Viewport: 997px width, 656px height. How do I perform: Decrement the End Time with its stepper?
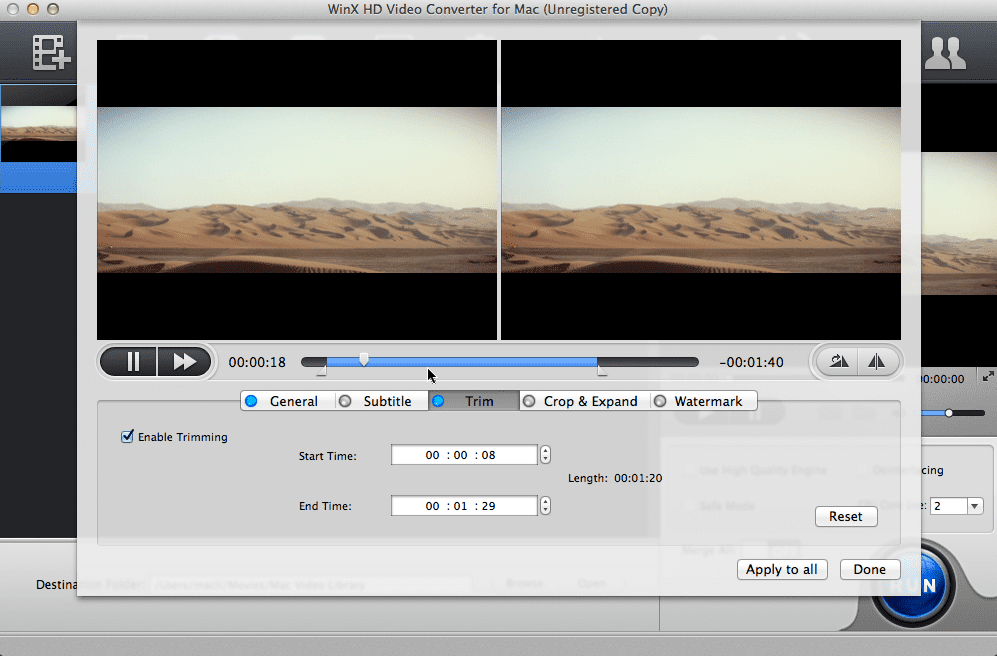[x=545, y=510]
